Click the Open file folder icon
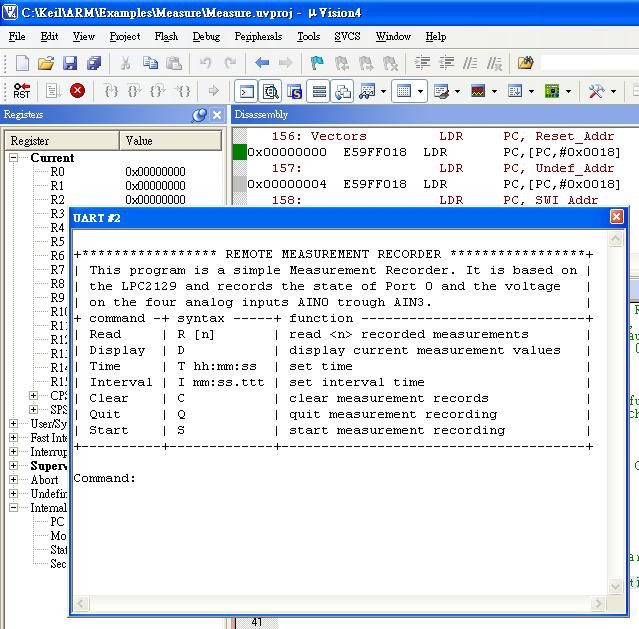The width and height of the screenshot is (639, 629). (46, 63)
